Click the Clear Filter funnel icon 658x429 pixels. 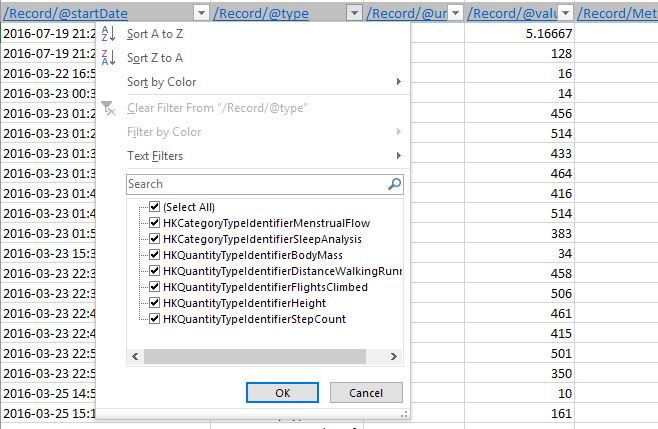point(108,108)
